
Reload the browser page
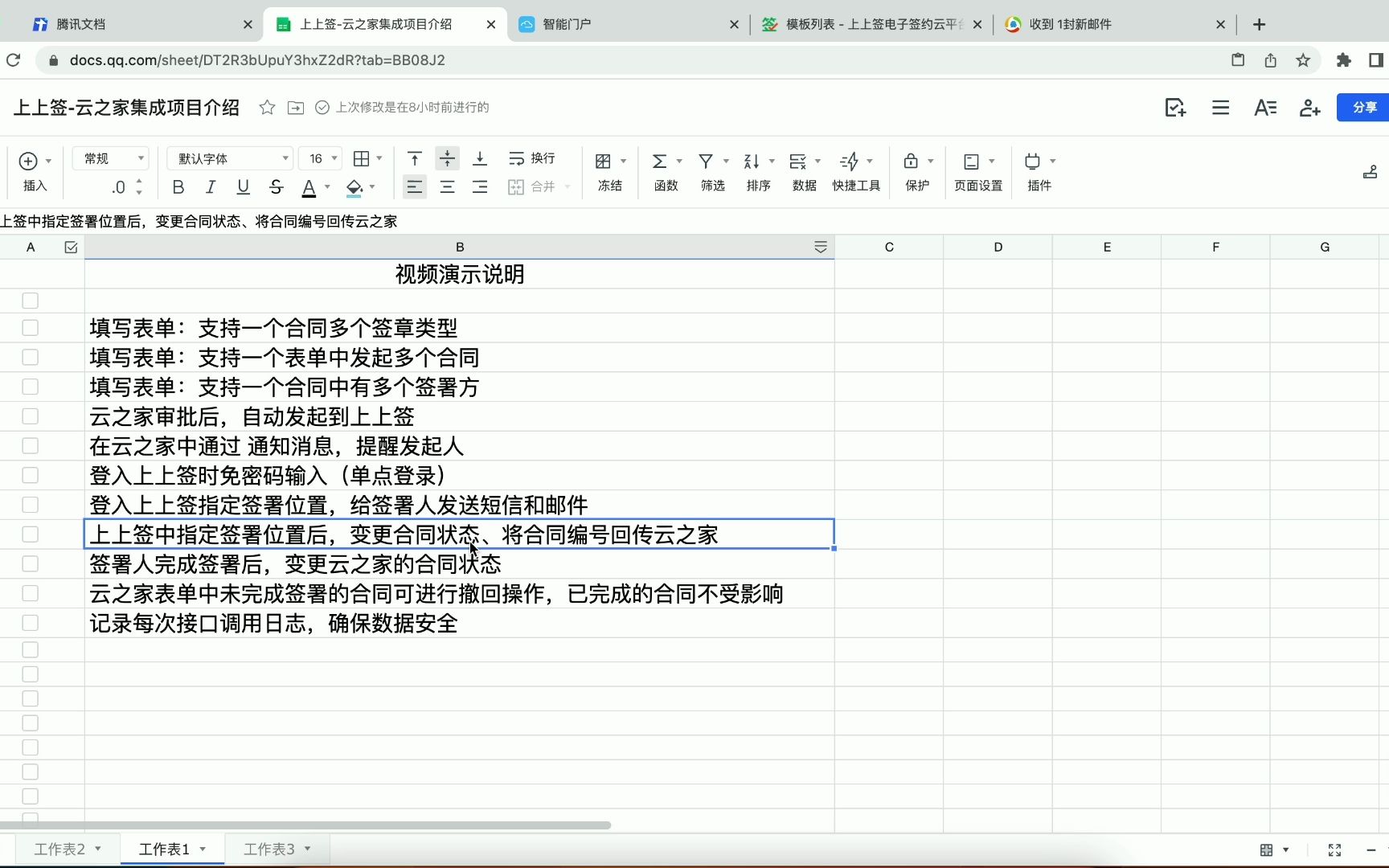[x=14, y=60]
